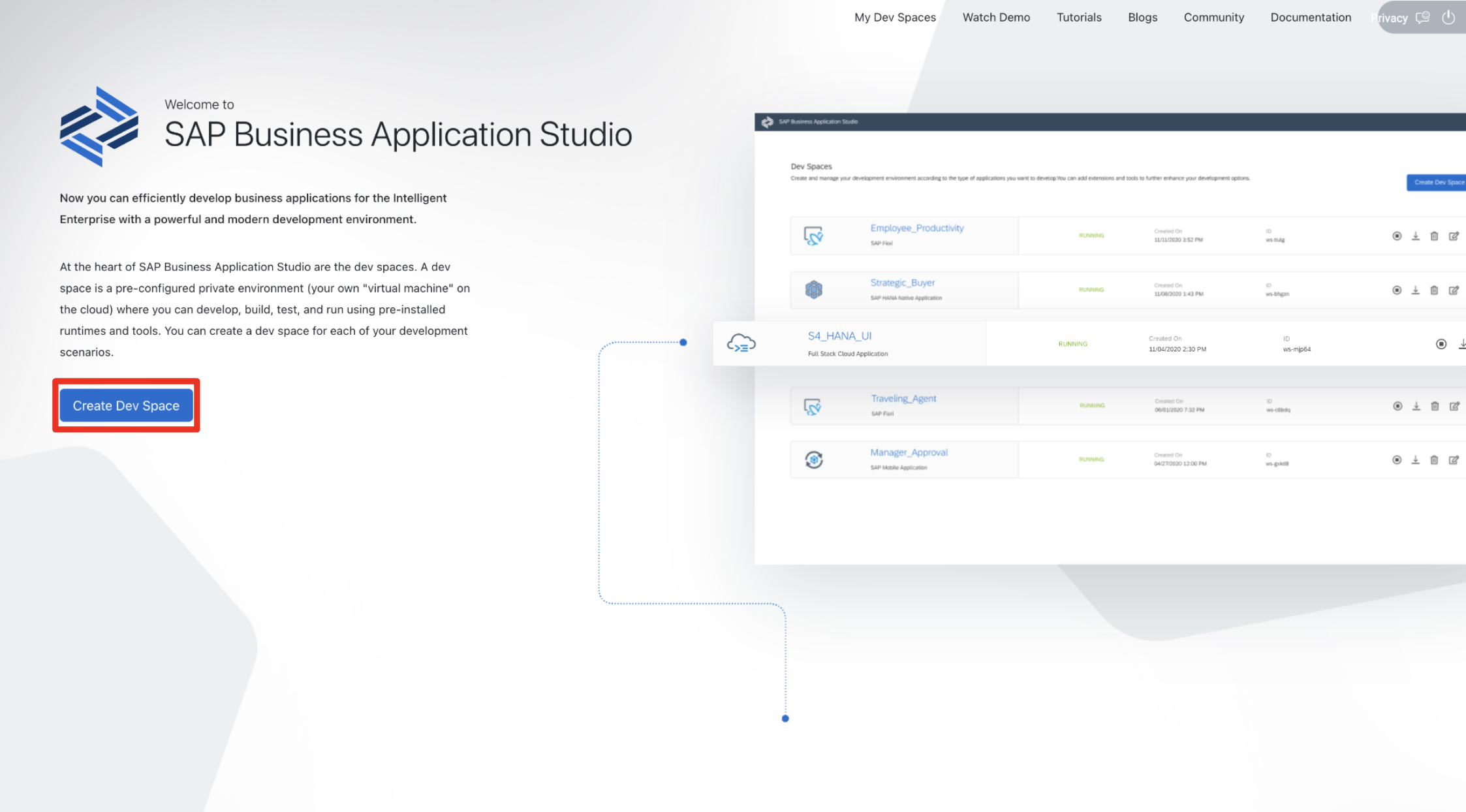Click the Employee_Productivity dev space name
The width and height of the screenshot is (1466, 812).
[x=916, y=228]
